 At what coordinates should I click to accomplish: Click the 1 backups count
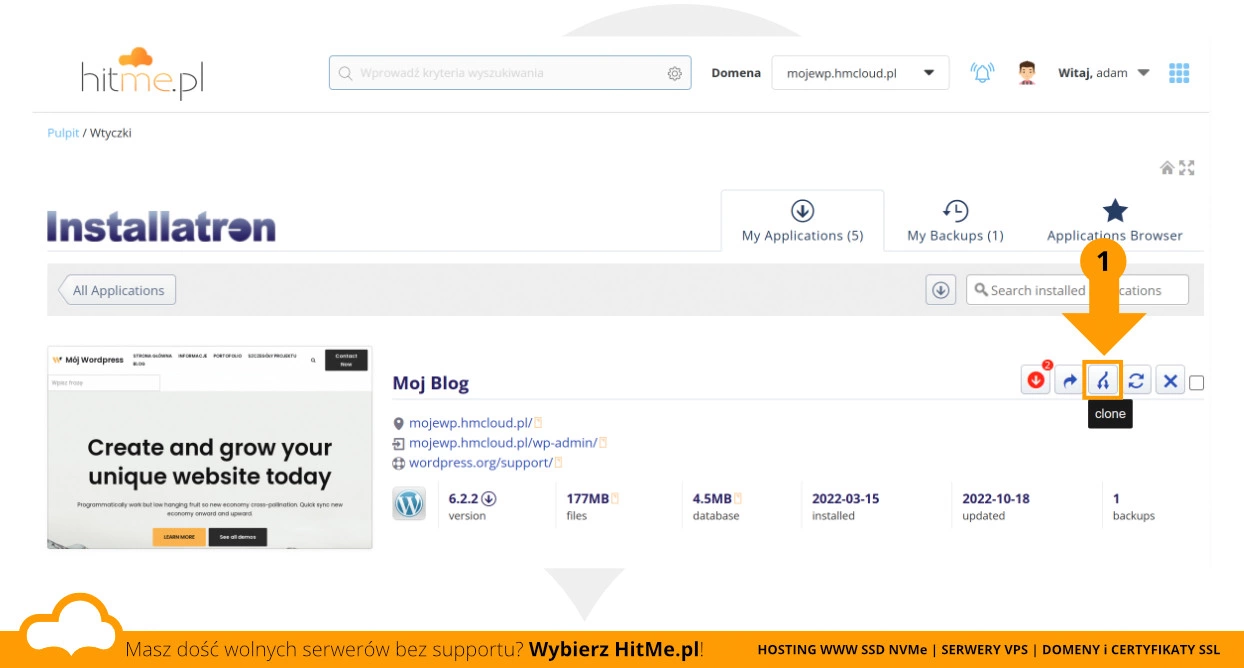1116,498
